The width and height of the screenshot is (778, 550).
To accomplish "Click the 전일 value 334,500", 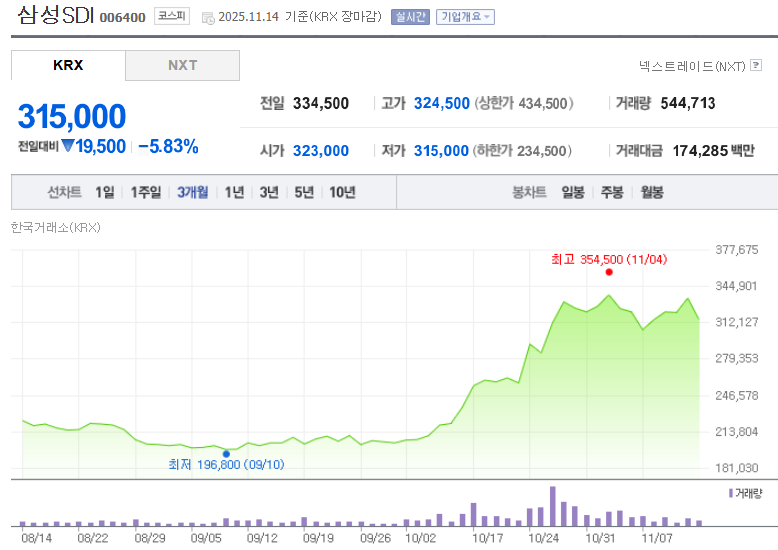I will click(321, 103).
